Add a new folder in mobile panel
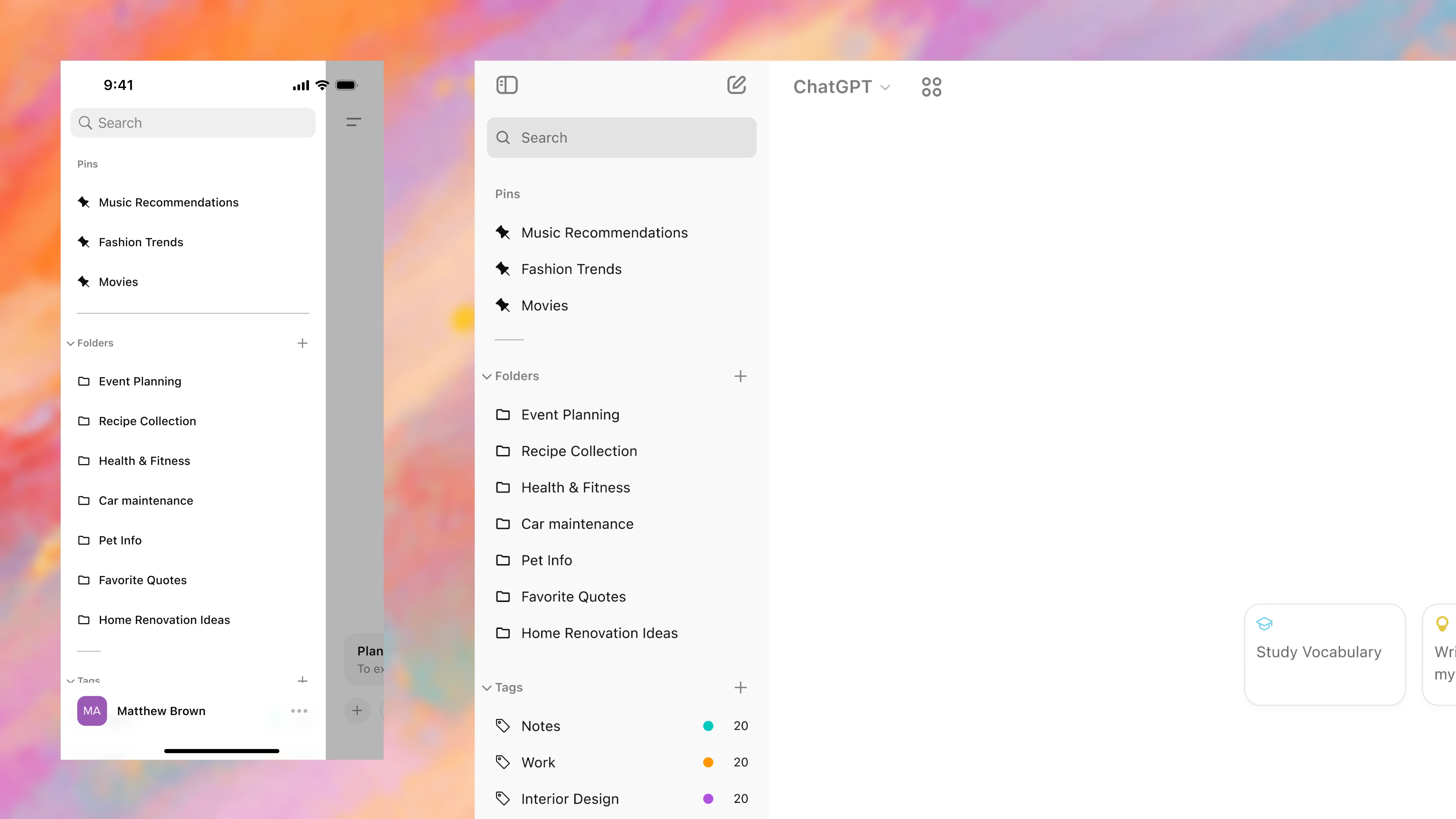 [x=302, y=343]
